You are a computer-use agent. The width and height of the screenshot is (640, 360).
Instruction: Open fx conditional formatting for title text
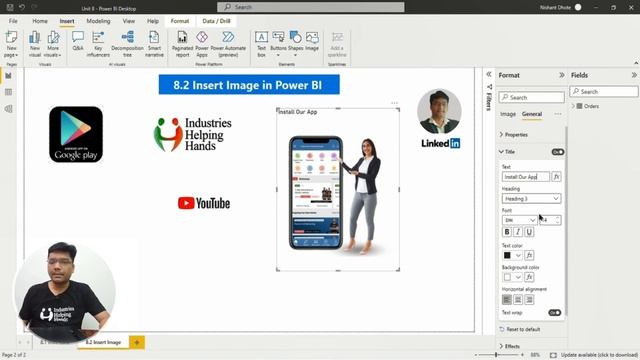click(556, 177)
